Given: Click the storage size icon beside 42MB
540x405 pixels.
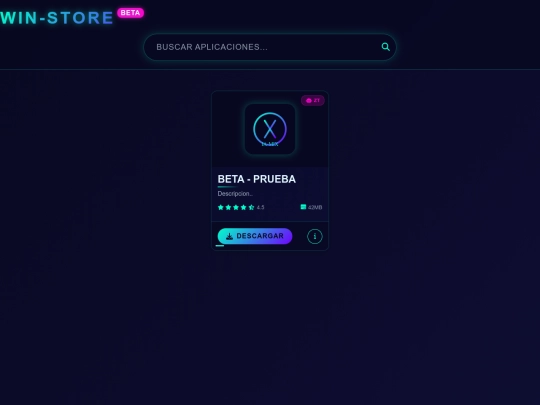Looking at the screenshot, I should click(303, 207).
